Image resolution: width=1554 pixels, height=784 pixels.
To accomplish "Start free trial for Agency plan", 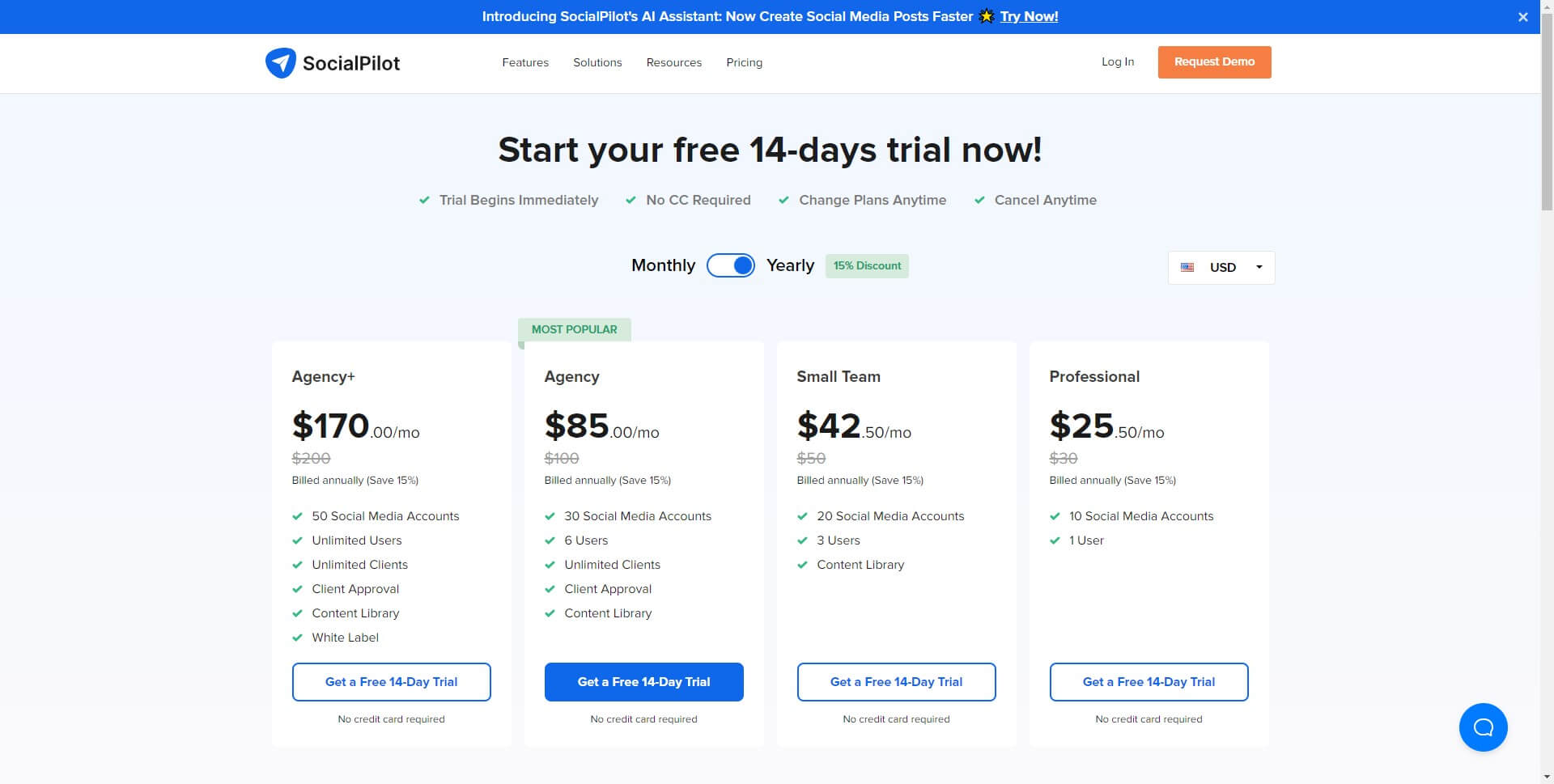I will click(643, 682).
